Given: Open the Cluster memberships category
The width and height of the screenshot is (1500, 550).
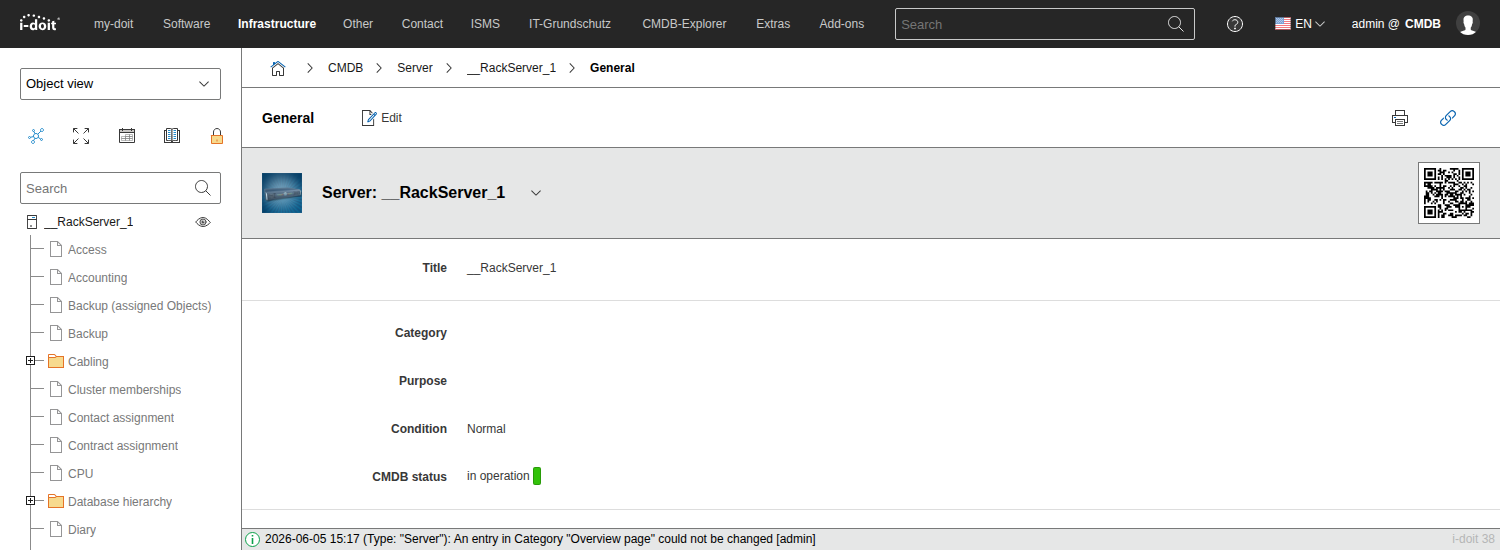Looking at the screenshot, I should pos(125,390).
